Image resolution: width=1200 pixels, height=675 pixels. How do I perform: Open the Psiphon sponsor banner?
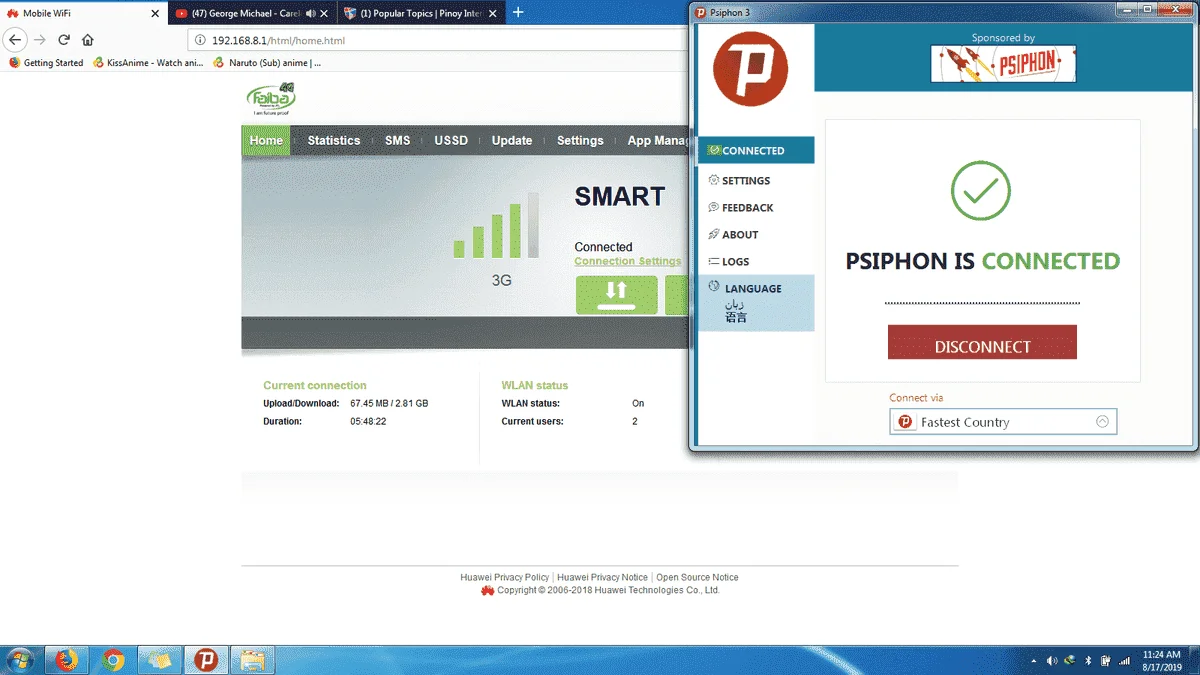coord(1003,64)
